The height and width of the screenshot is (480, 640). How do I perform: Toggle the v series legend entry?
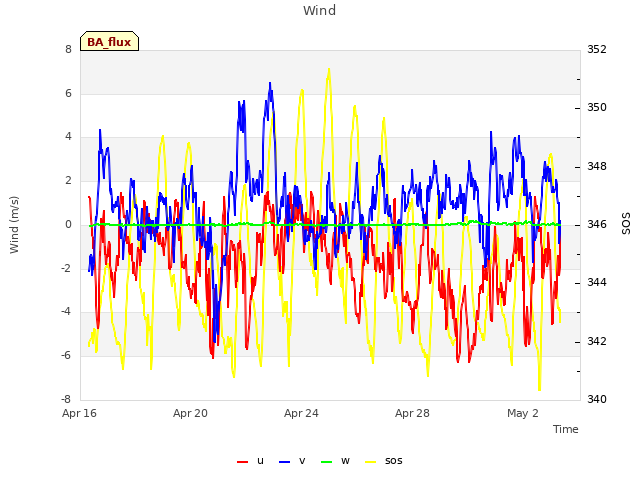(292, 461)
